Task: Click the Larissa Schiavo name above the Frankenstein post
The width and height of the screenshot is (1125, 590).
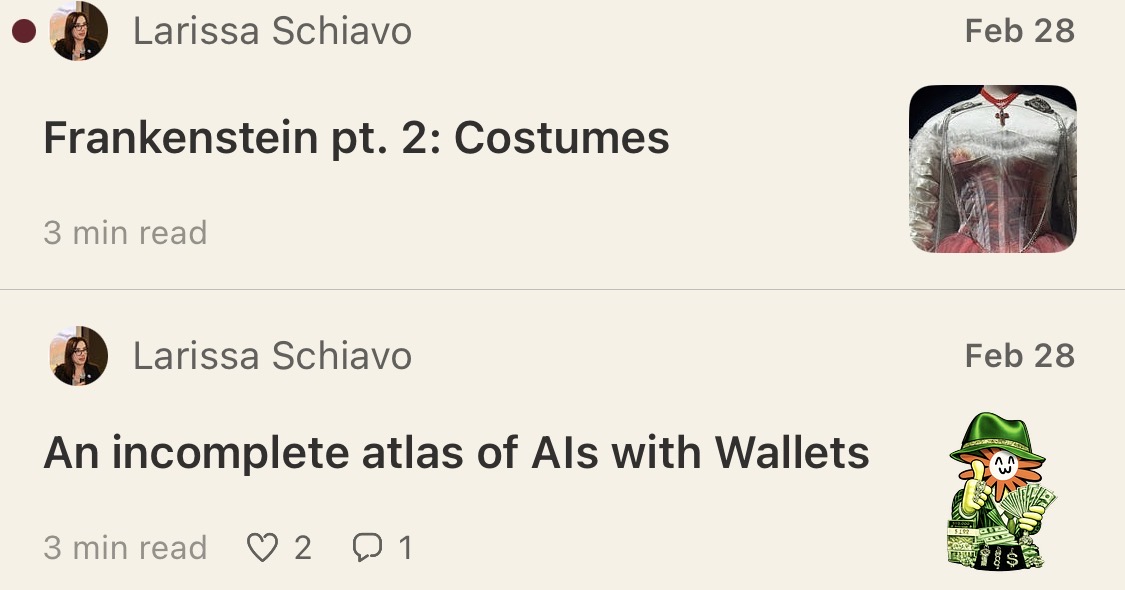Action: pyautogui.click(x=272, y=32)
